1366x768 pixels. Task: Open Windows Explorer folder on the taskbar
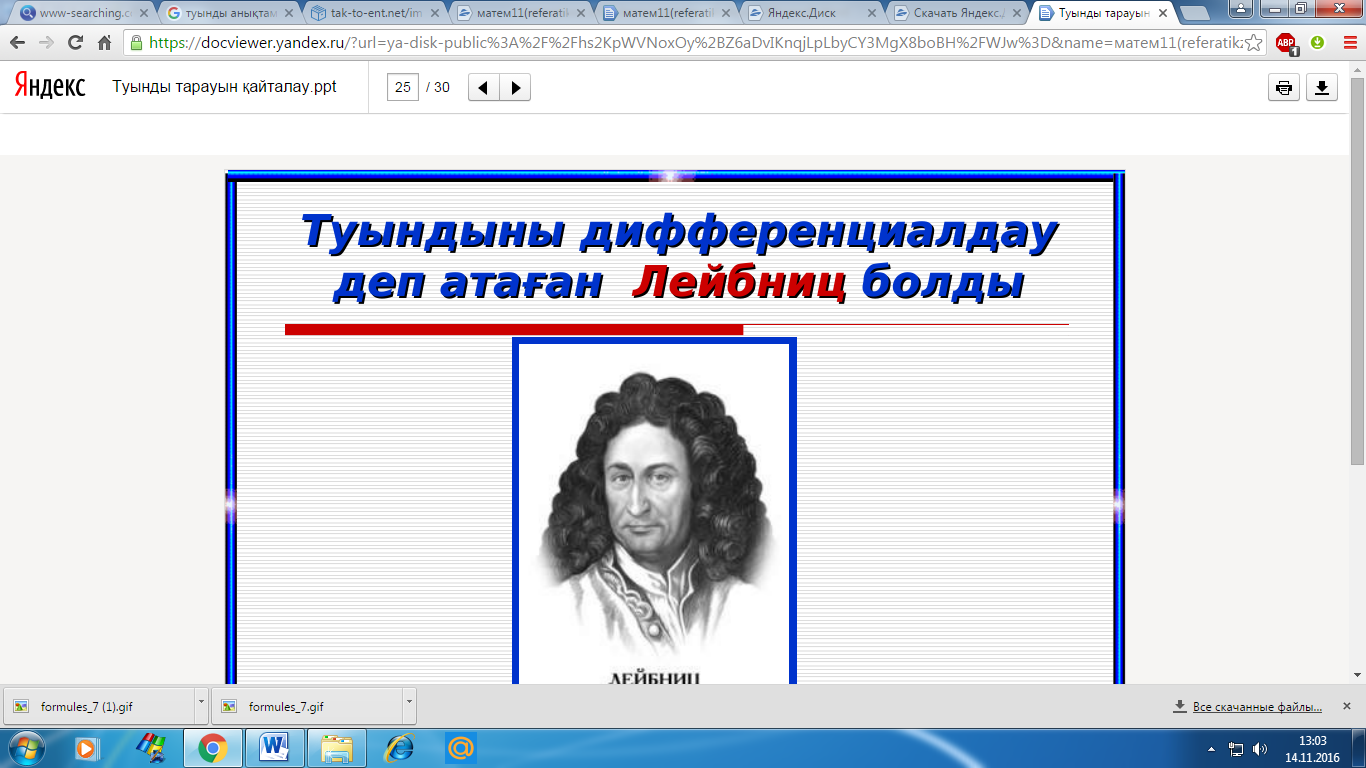(x=337, y=748)
